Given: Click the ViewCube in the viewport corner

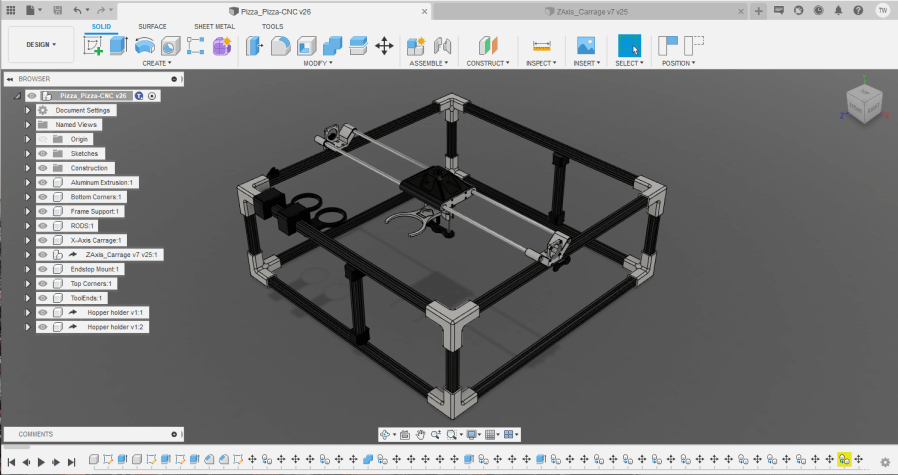Looking at the screenshot, I should click(x=864, y=101).
